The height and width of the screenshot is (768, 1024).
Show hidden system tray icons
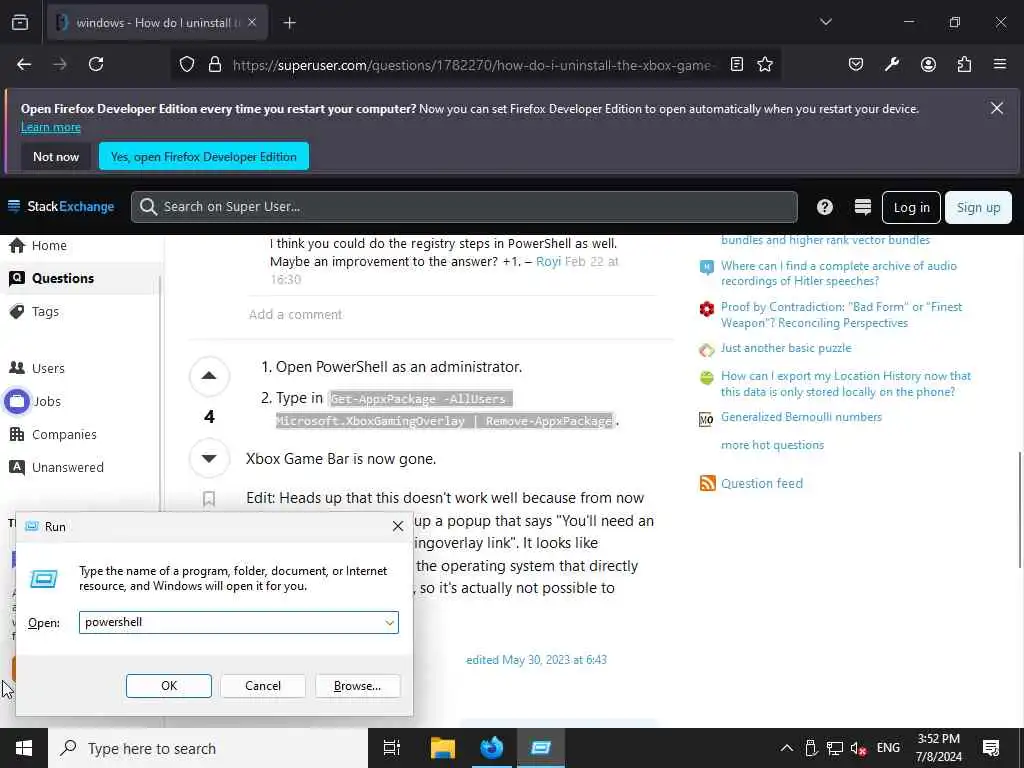(x=787, y=748)
